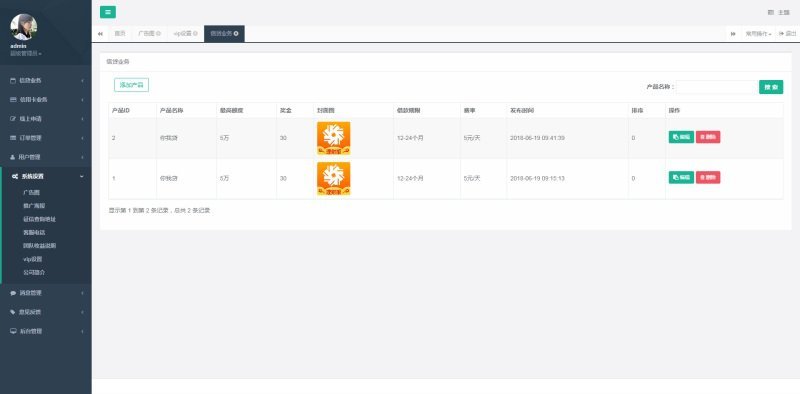Click the 产品名称 search input field

point(717,87)
